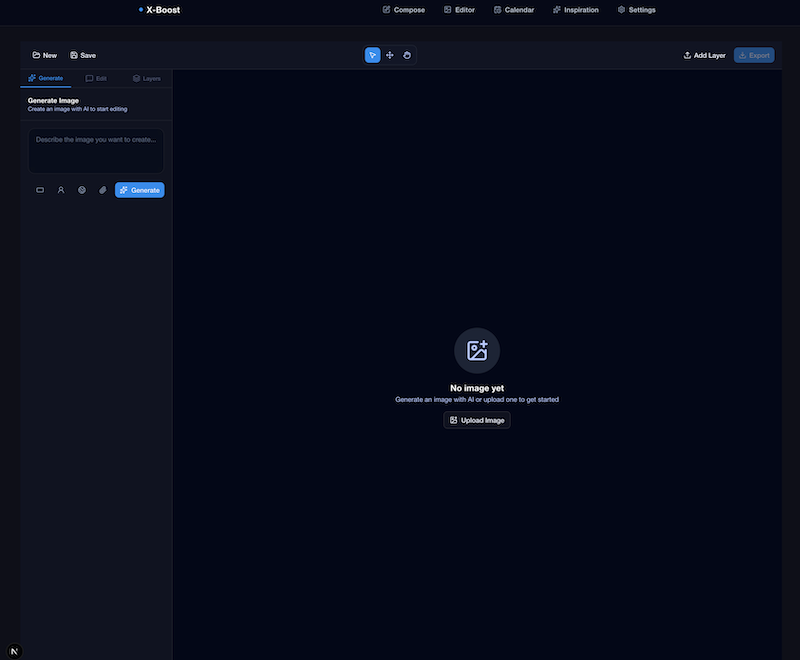Image resolution: width=800 pixels, height=660 pixels.
Task: Click the person icon below prompt
Action: (x=61, y=190)
